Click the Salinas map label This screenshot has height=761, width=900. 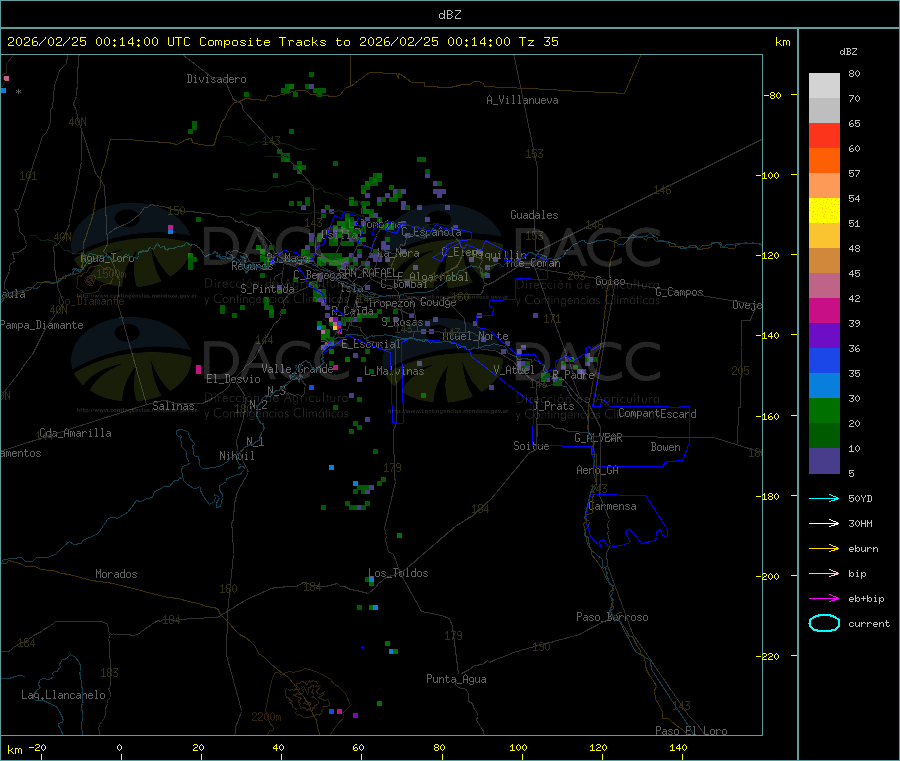click(173, 406)
